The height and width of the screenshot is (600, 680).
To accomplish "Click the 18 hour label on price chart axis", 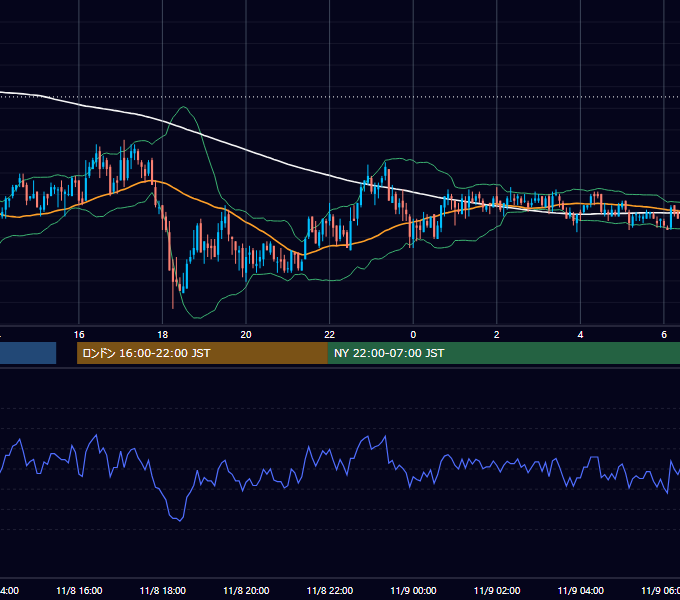I will click(x=163, y=335).
